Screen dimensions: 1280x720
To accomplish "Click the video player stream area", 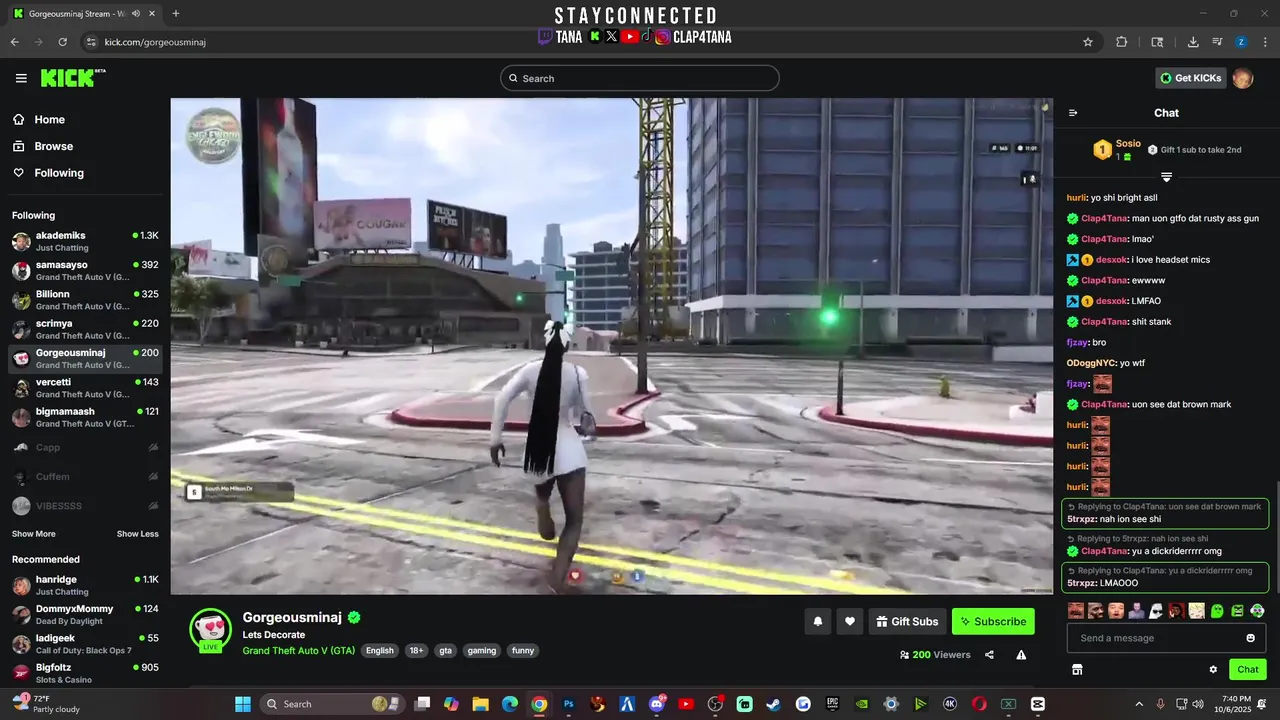I will pyautogui.click(x=612, y=346).
